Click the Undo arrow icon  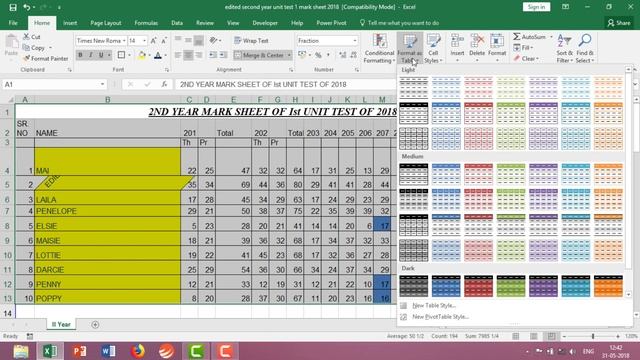pyautogui.click(x=27, y=7)
